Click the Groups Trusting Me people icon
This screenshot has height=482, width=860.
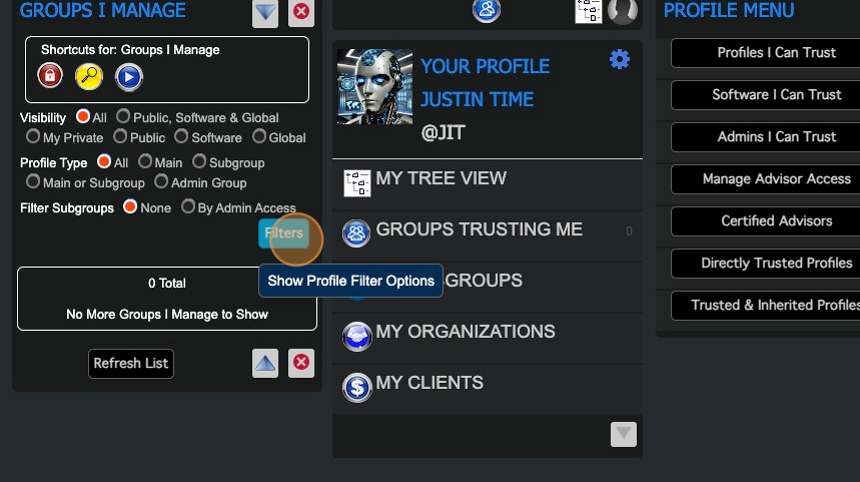[357, 234]
